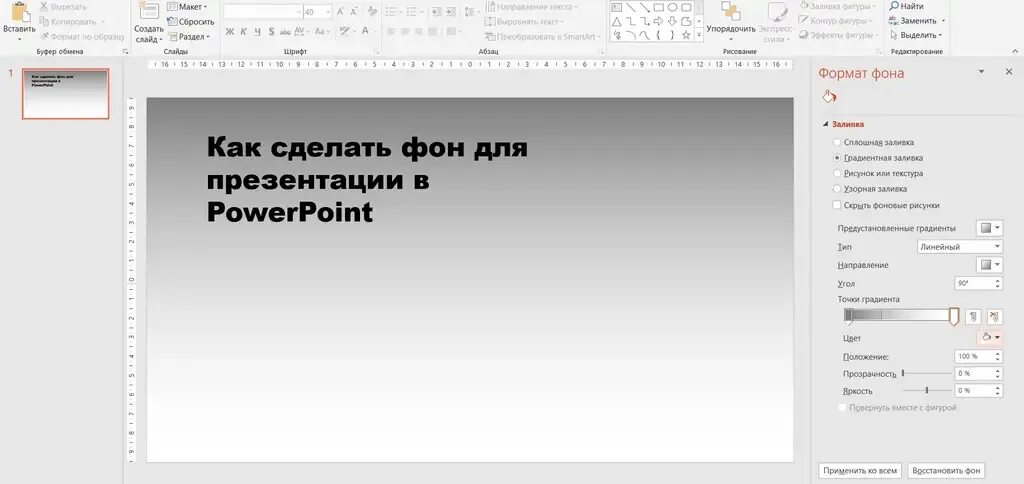Collapse the Заливка section

click(x=825, y=123)
